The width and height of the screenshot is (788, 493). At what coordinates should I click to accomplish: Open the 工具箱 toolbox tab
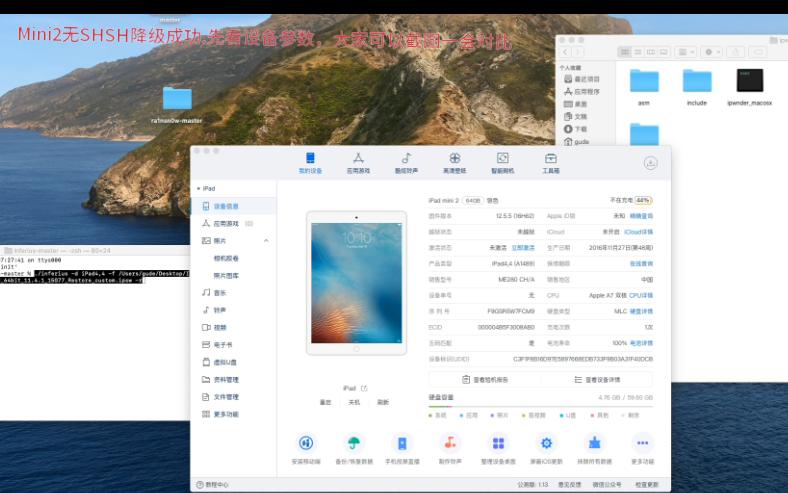(x=551, y=163)
